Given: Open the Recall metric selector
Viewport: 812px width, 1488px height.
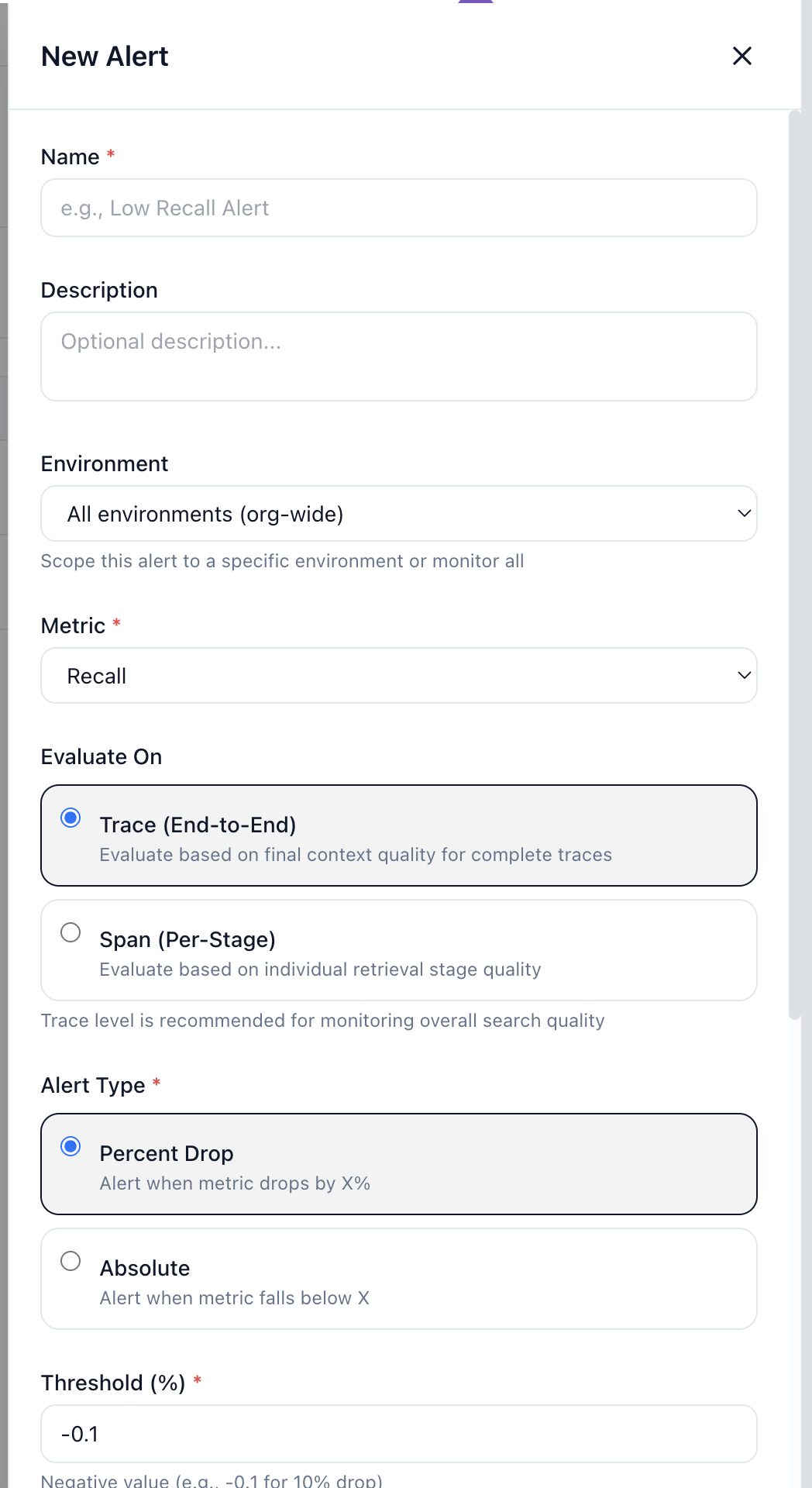Looking at the screenshot, I should [398, 675].
